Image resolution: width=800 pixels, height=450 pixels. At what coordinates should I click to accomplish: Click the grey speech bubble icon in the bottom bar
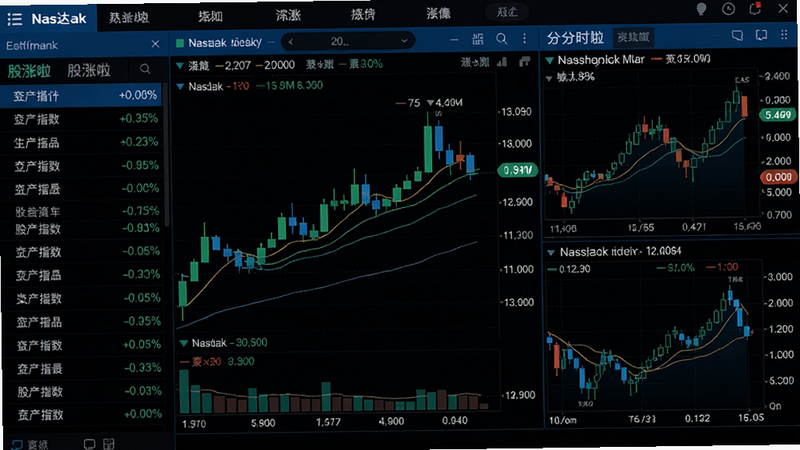point(89,444)
